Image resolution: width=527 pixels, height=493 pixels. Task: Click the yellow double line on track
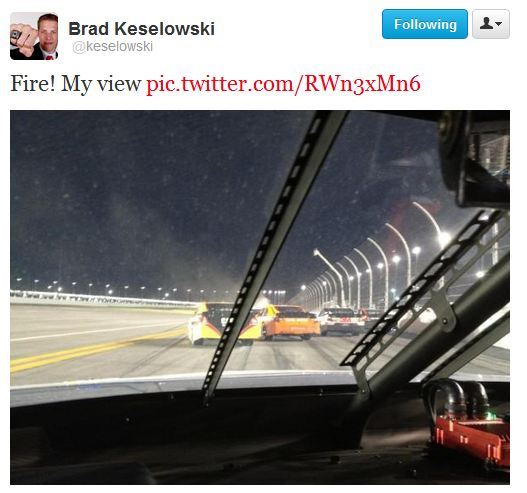click(x=97, y=350)
